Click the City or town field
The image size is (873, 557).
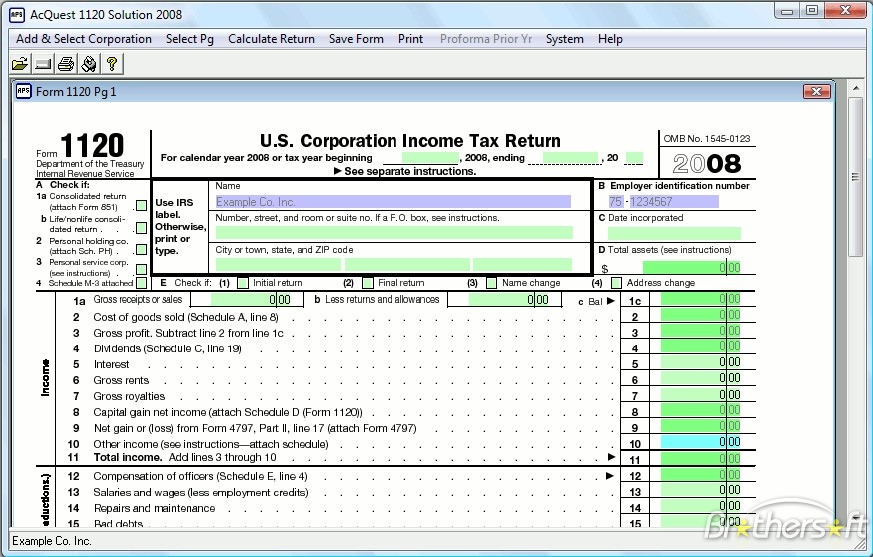278,265
